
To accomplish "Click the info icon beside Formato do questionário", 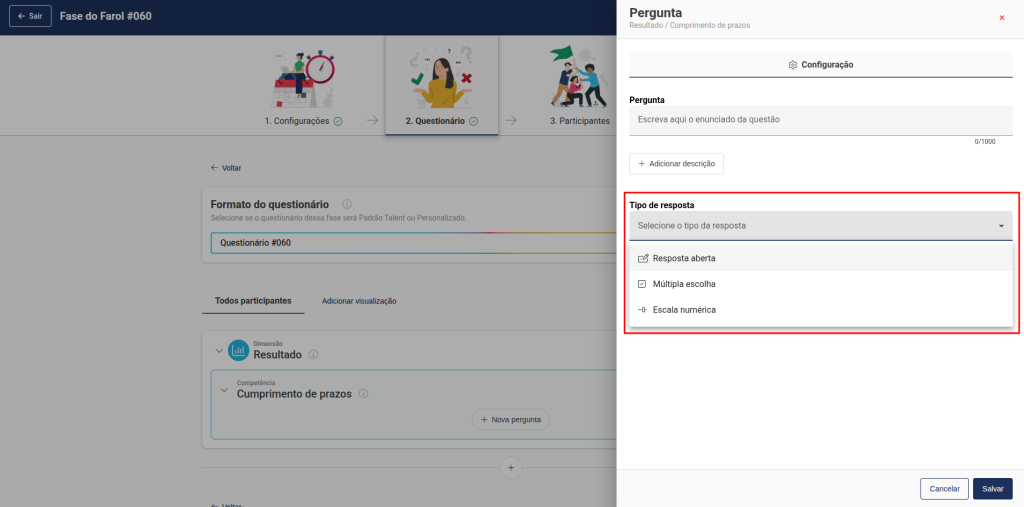I will click(x=346, y=203).
